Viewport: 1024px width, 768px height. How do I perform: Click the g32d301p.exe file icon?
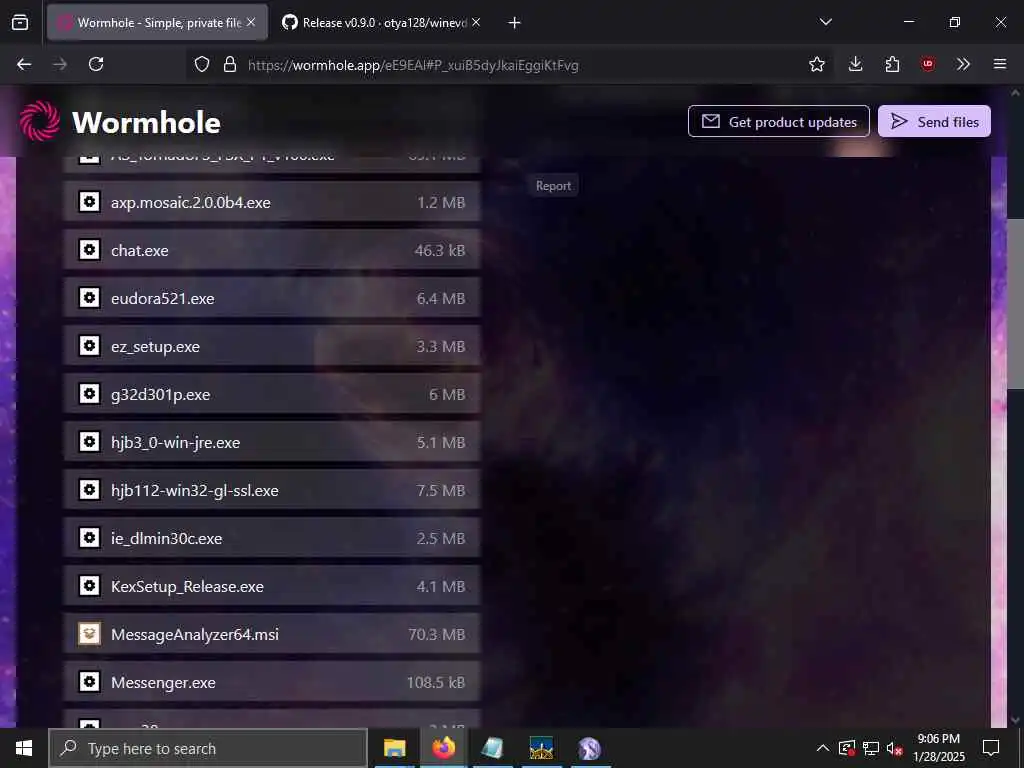click(x=89, y=394)
